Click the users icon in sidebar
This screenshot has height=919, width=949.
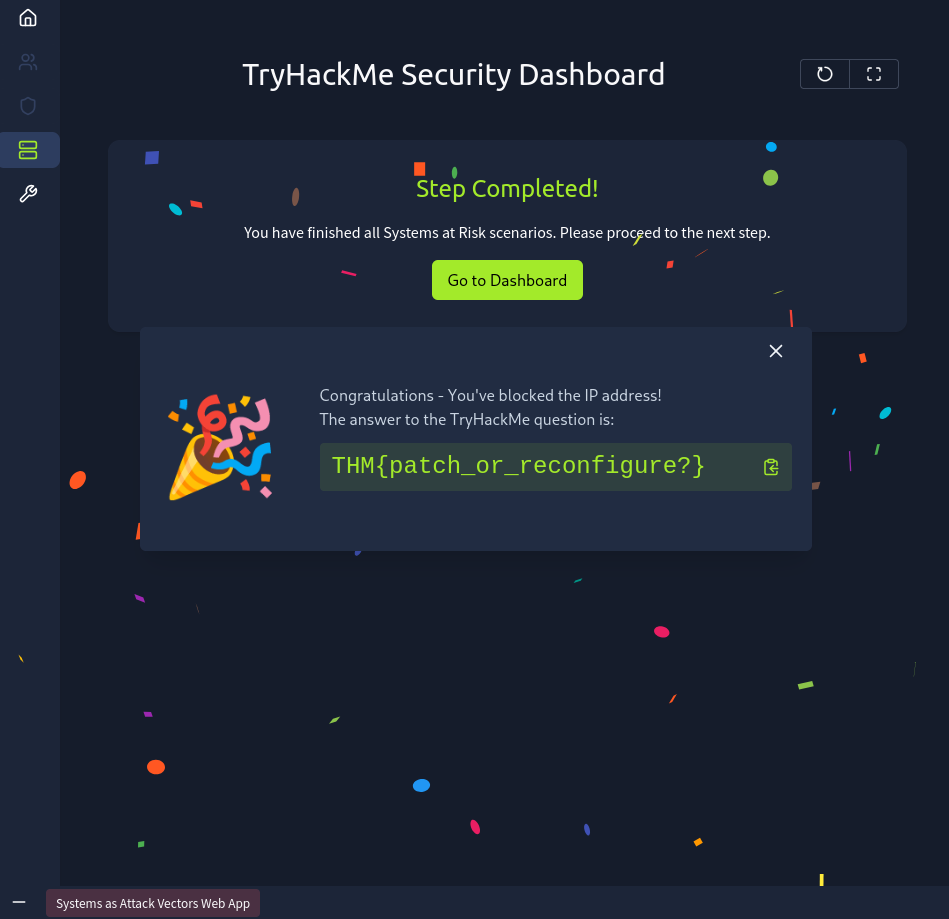pos(28,62)
